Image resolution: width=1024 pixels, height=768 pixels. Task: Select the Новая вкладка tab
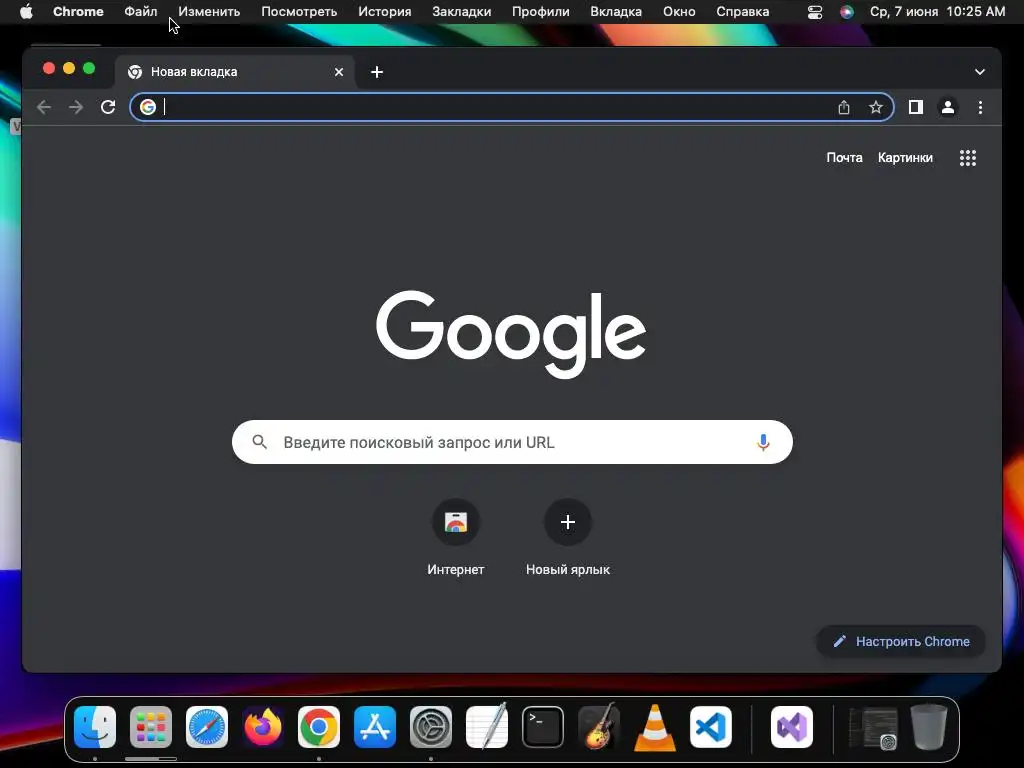(x=235, y=72)
